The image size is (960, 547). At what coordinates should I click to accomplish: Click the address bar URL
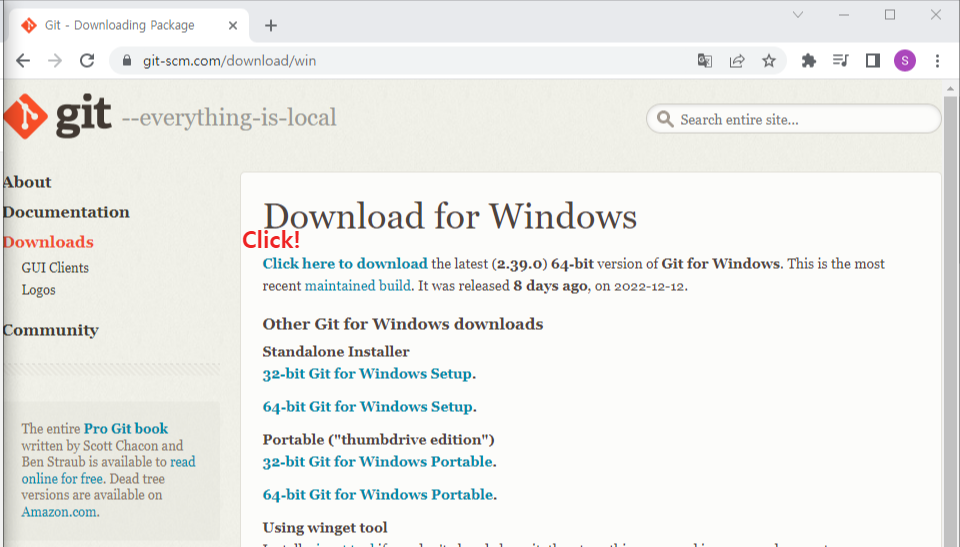[x=230, y=61]
